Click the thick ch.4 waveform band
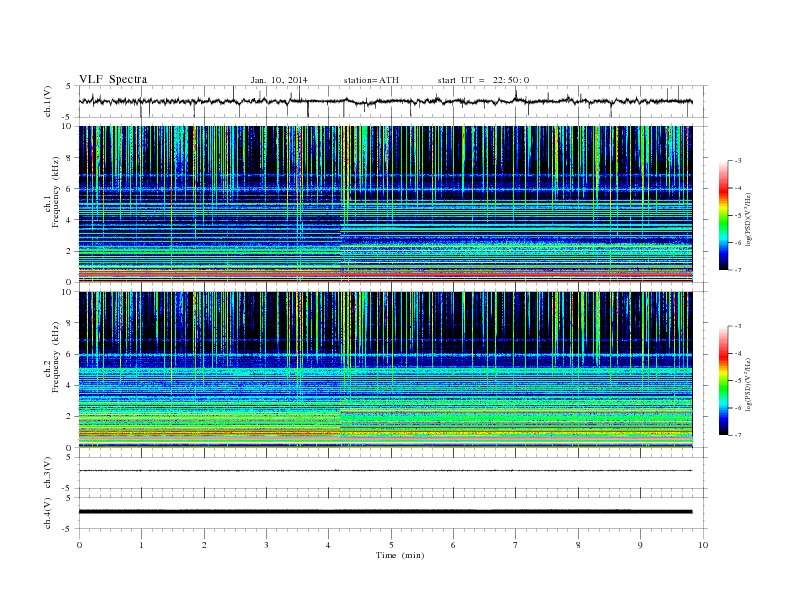The width and height of the screenshot is (792, 612). point(385,512)
